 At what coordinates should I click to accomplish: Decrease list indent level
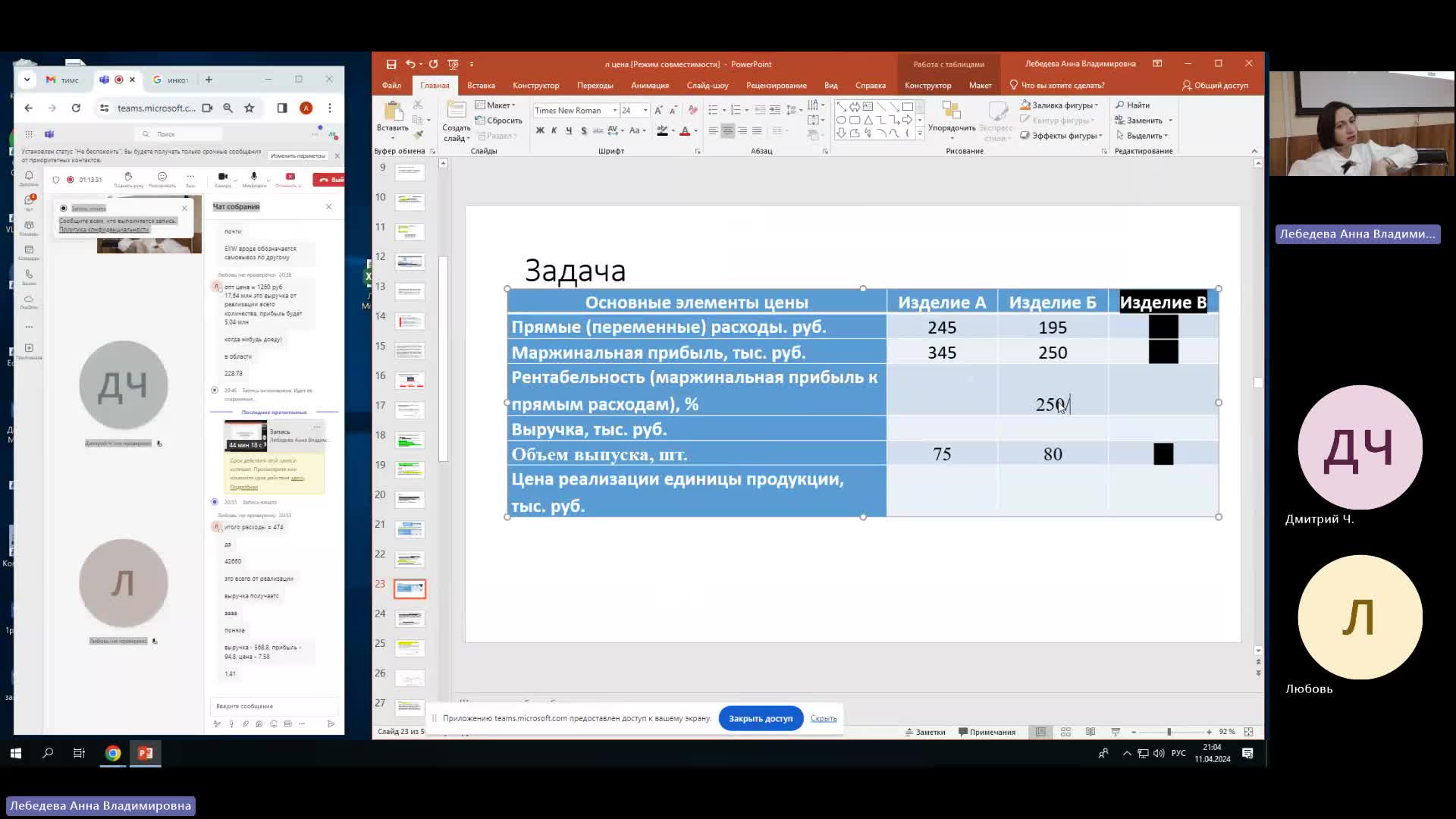click(x=760, y=111)
